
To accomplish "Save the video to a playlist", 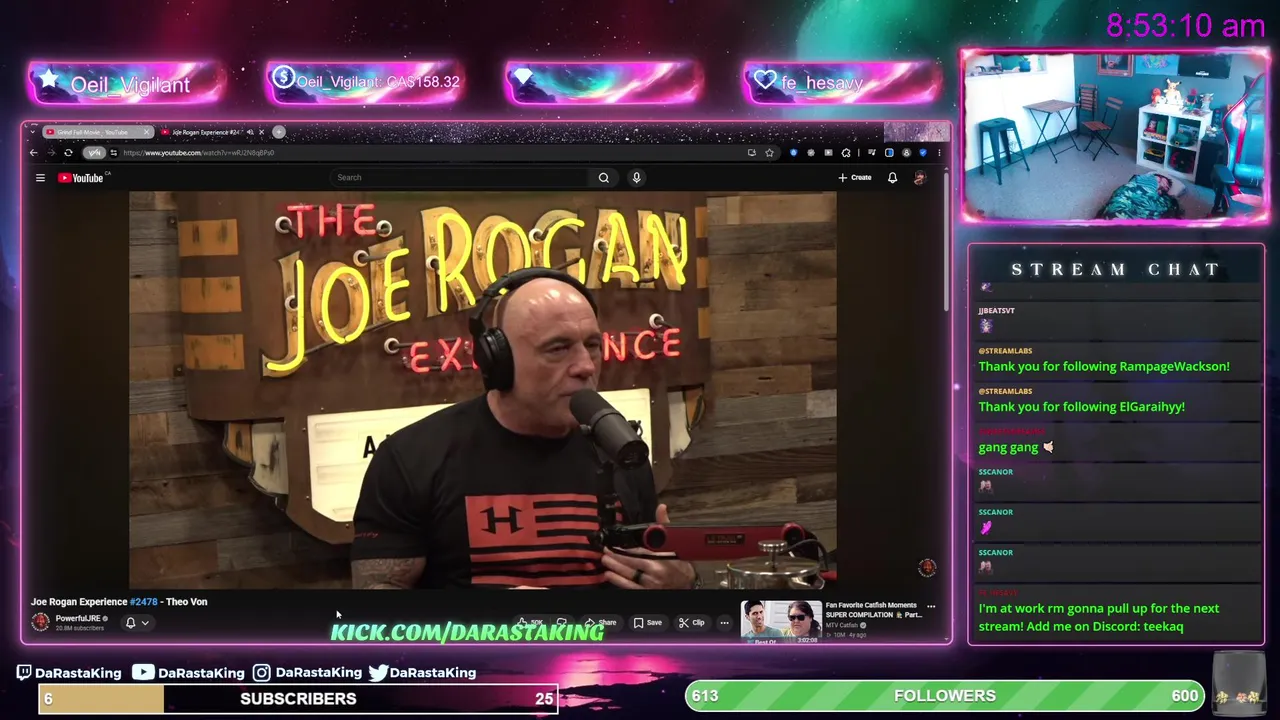I will coord(647,622).
